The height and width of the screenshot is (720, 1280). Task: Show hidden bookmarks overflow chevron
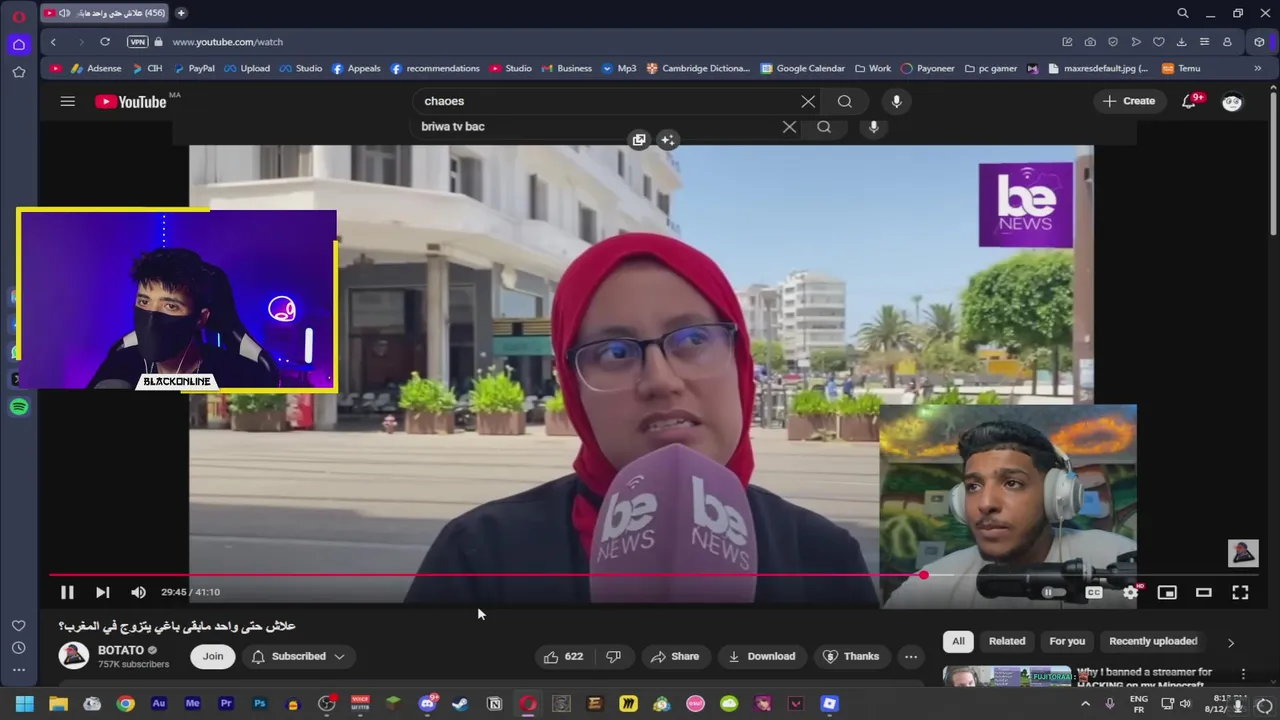[x=1257, y=68]
